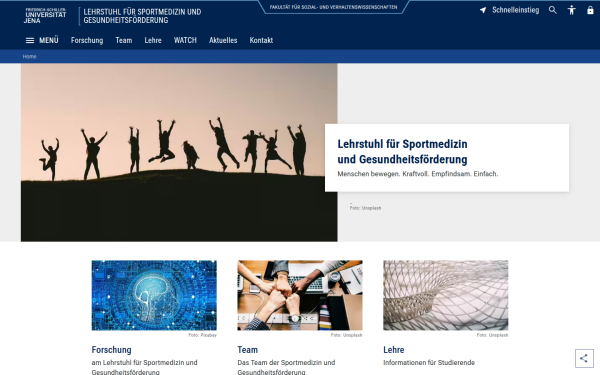Open Kontakt menu item

click(x=261, y=40)
